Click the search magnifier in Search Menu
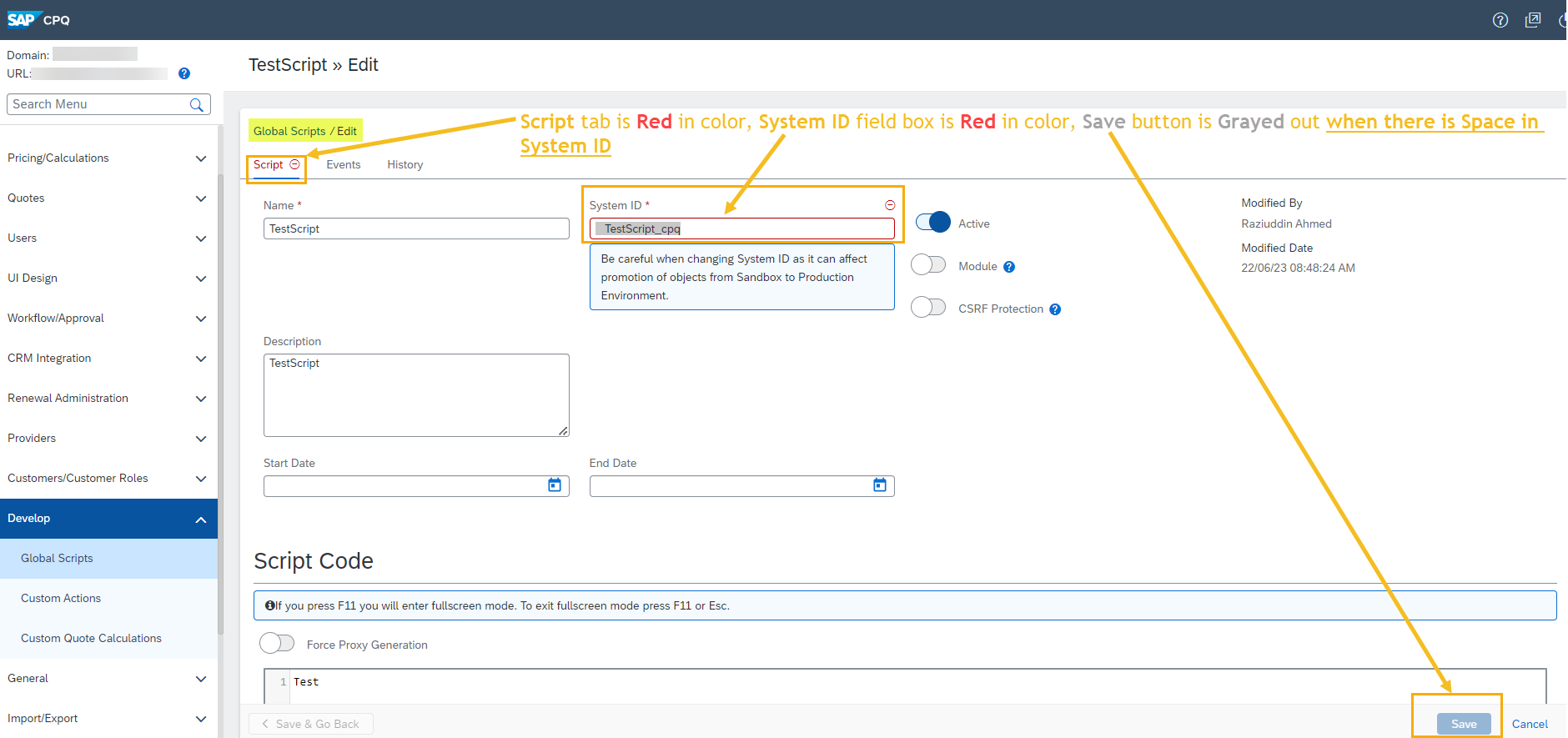Viewport: 1568px width, 738px height. (x=196, y=104)
